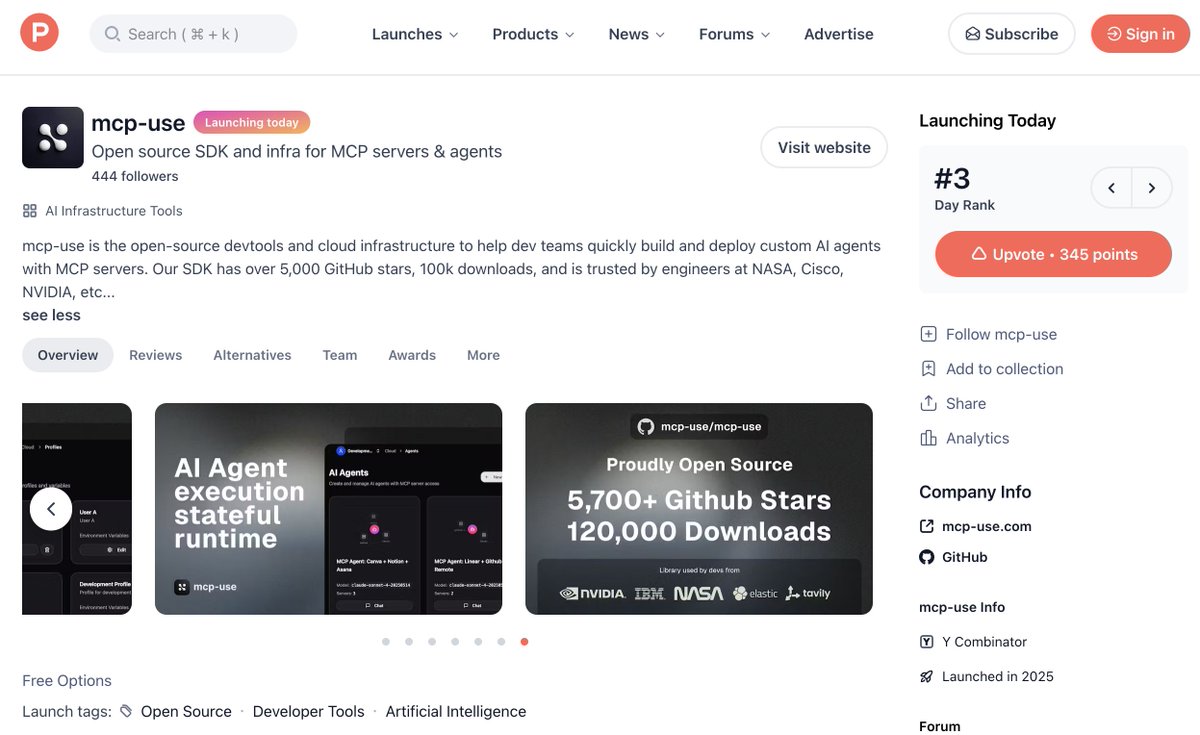Image resolution: width=1200 pixels, height=735 pixels.
Task: Click the #3 Day Rank text
Action: (x=965, y=188)
